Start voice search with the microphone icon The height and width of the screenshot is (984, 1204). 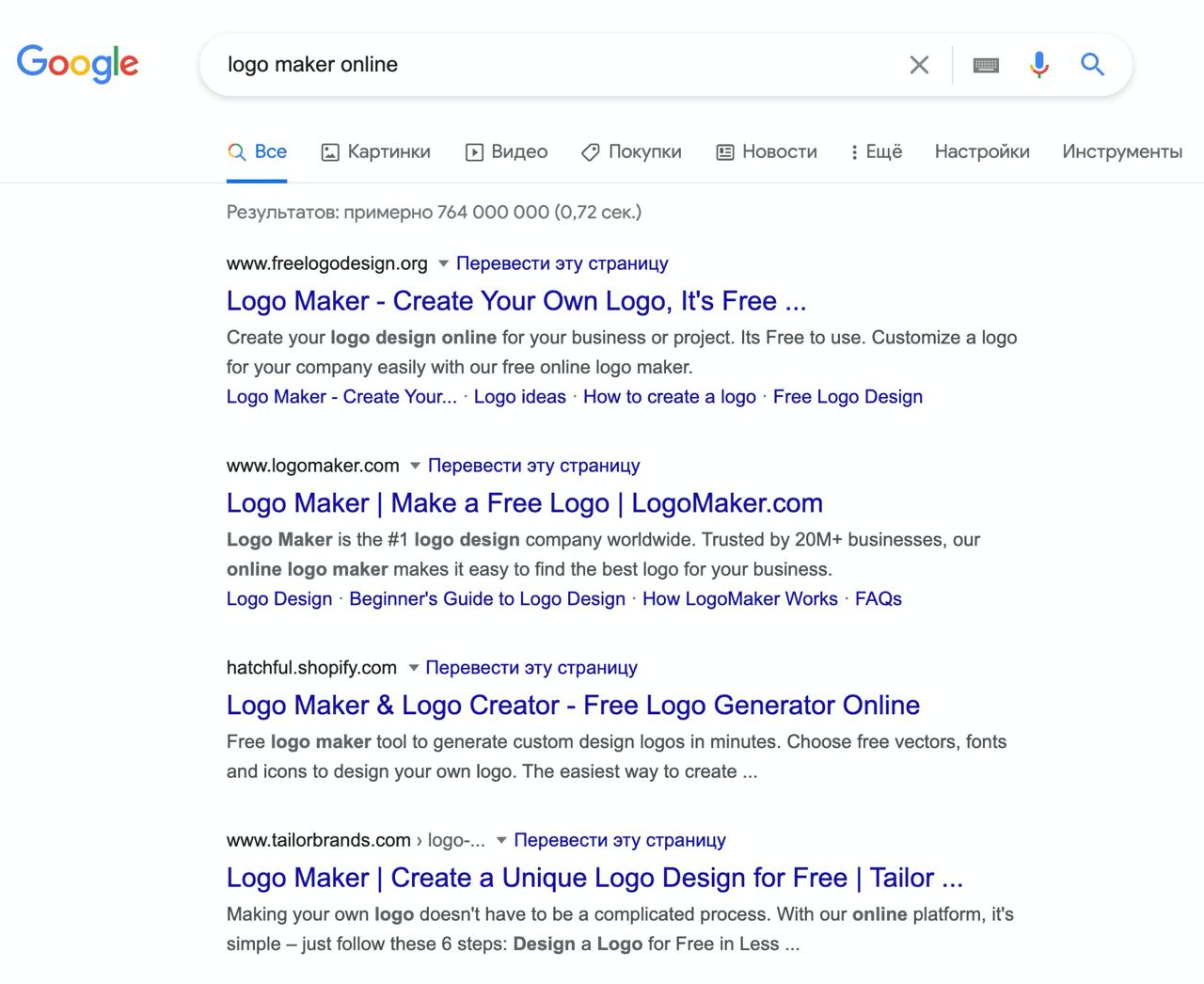coord(1039,65)
